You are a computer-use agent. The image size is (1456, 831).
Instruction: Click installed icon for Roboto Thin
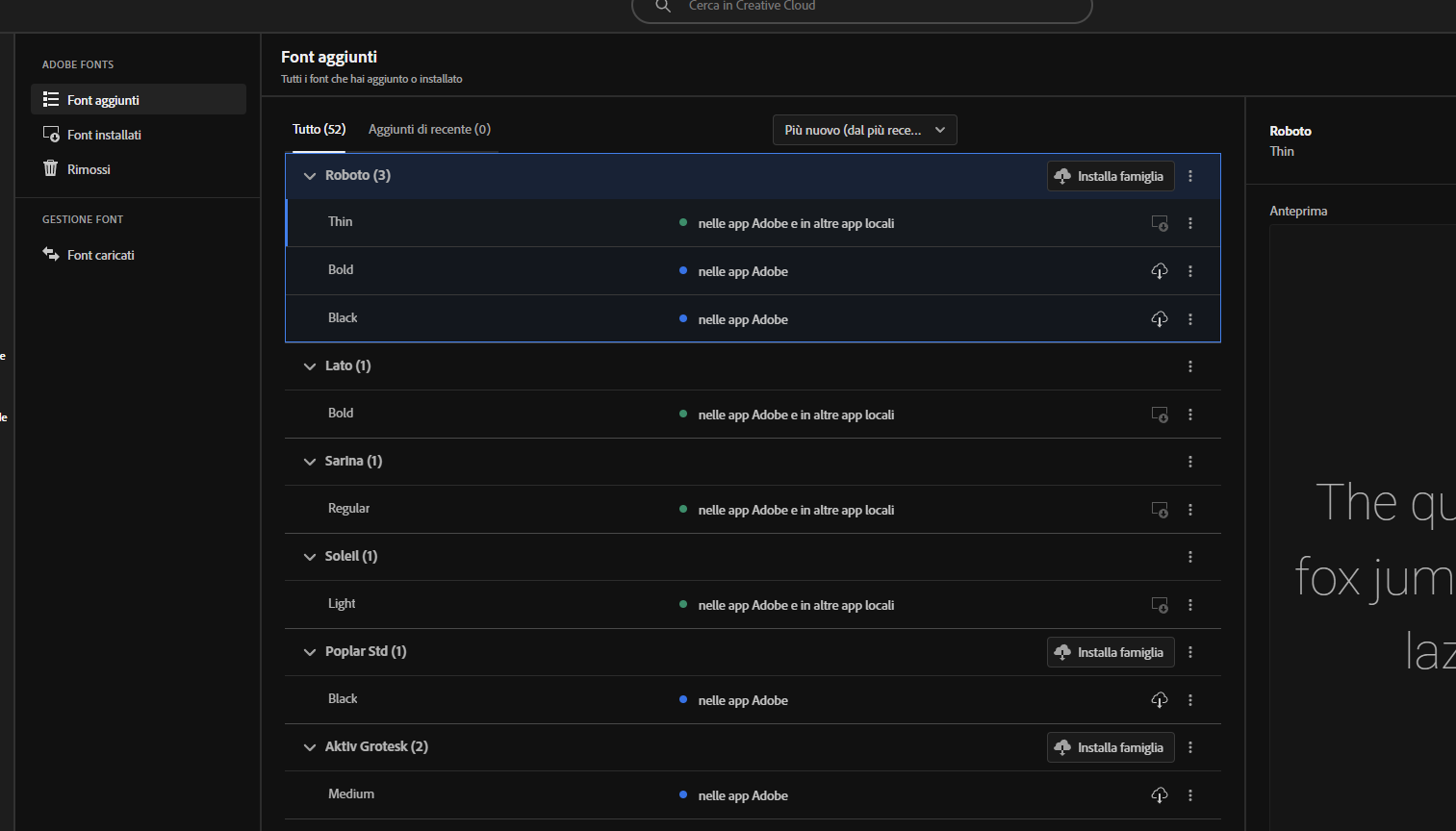coord(1160,223)
